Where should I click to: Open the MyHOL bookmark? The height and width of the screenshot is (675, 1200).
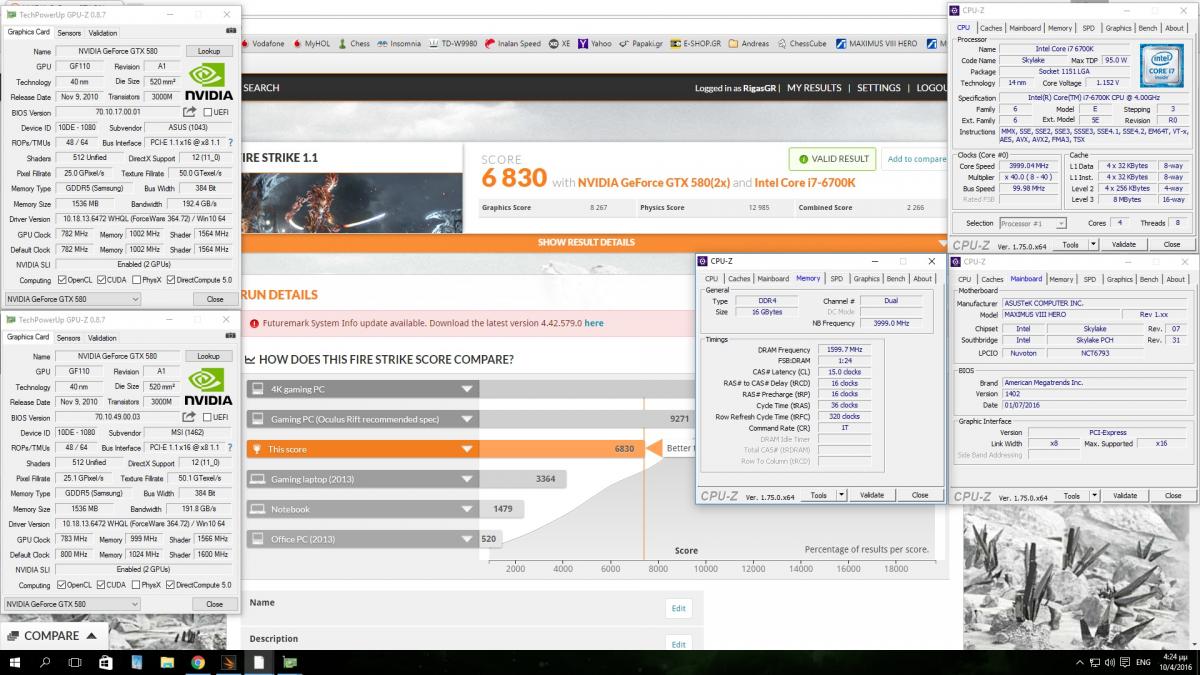tap(311, 44)
